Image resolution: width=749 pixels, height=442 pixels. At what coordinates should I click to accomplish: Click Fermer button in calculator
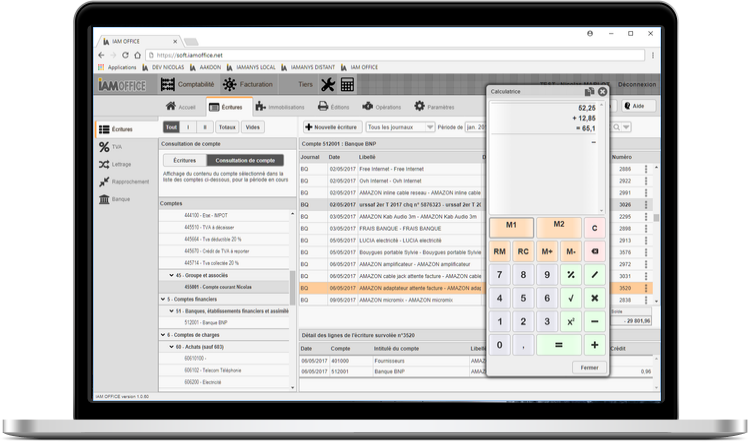click(x=590, y=367)
